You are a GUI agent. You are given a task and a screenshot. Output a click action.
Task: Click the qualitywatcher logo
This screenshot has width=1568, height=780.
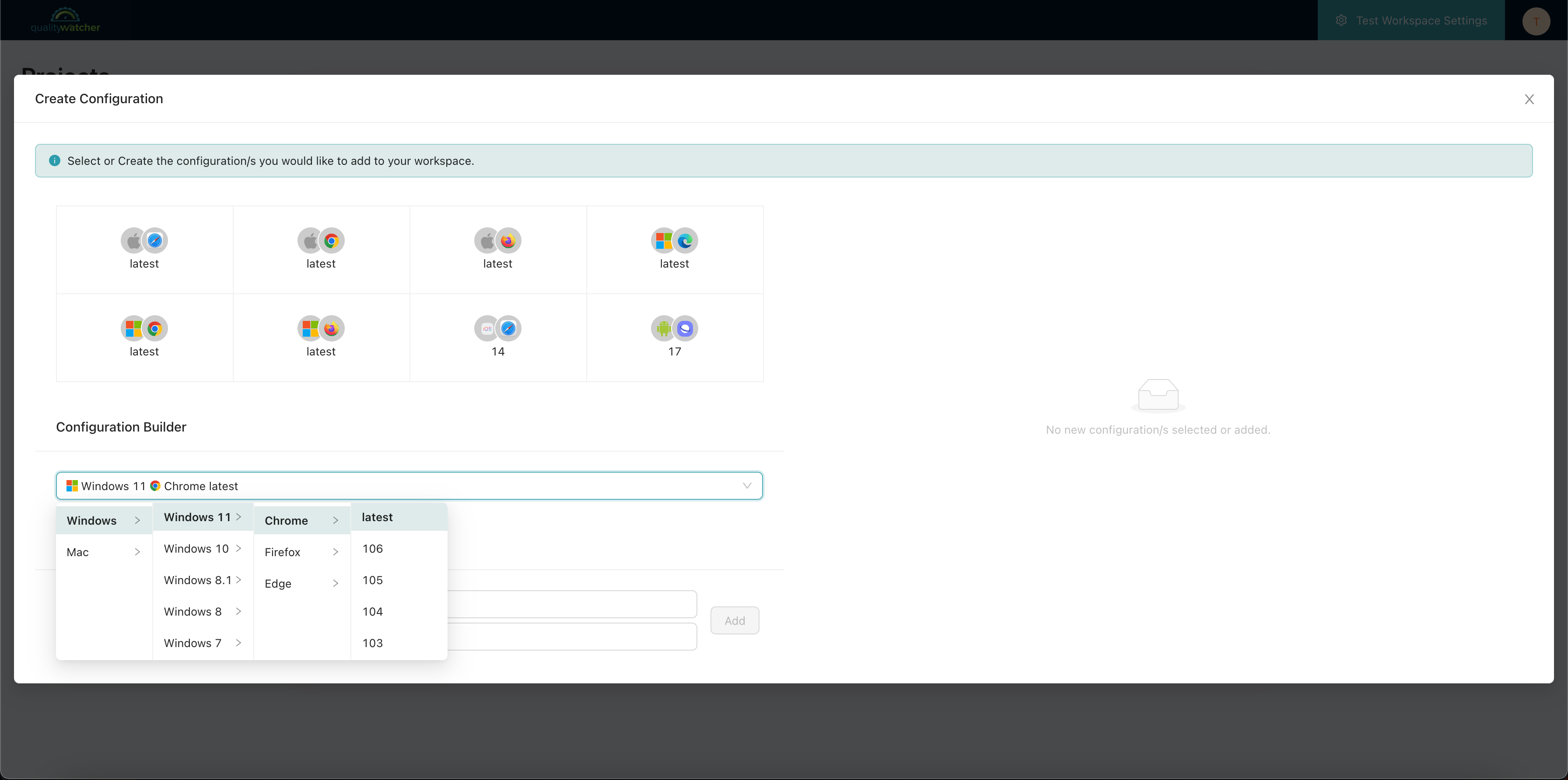pos(65,20)
